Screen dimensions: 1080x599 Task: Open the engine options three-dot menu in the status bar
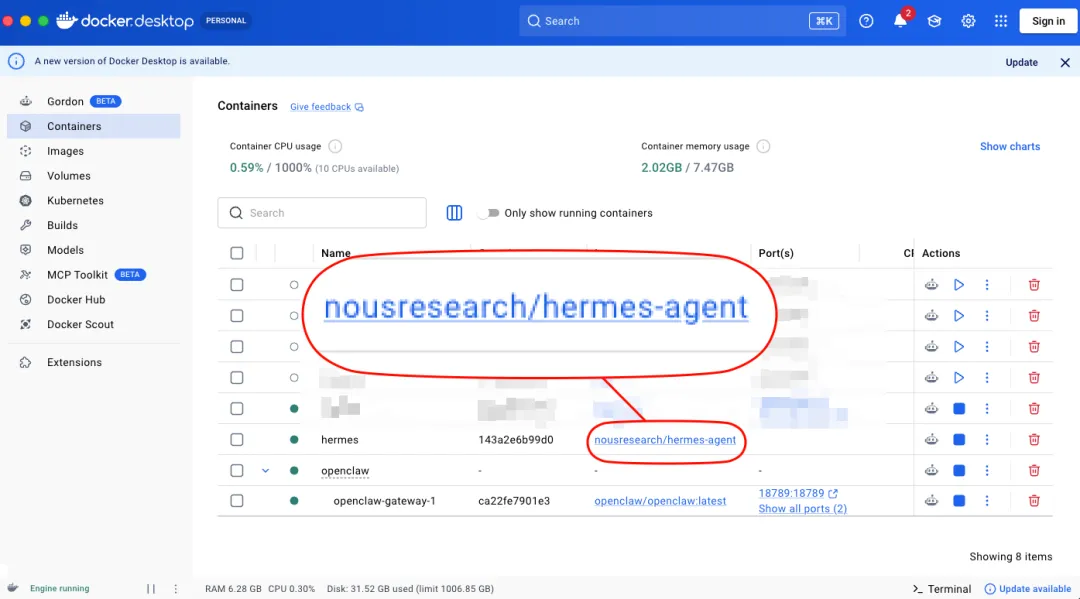point(176,589)
